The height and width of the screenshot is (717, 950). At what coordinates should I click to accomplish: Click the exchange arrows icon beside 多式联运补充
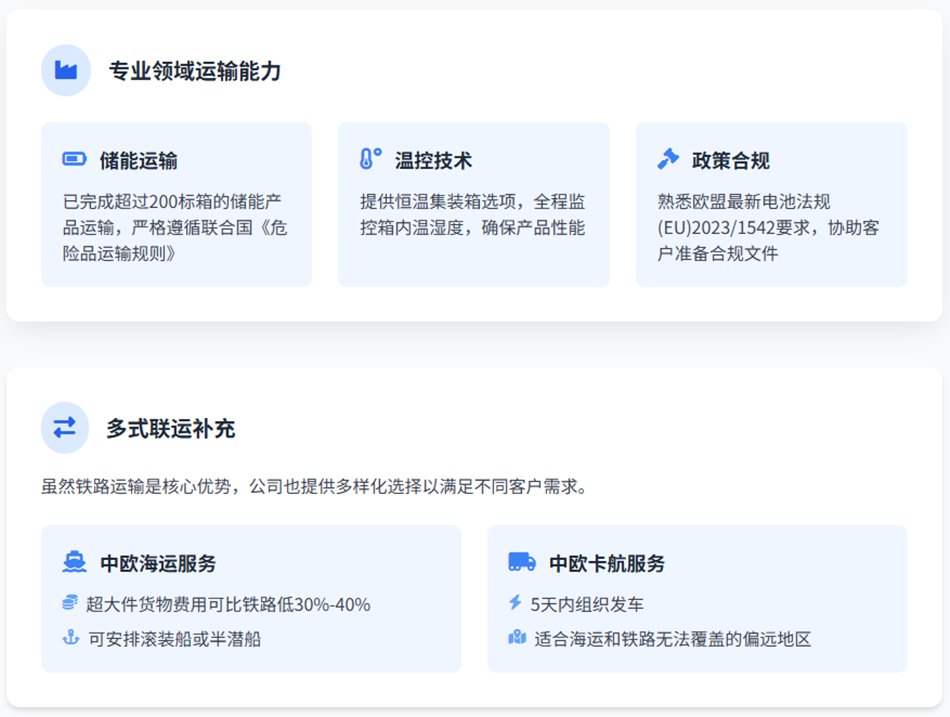coord(65,428)
